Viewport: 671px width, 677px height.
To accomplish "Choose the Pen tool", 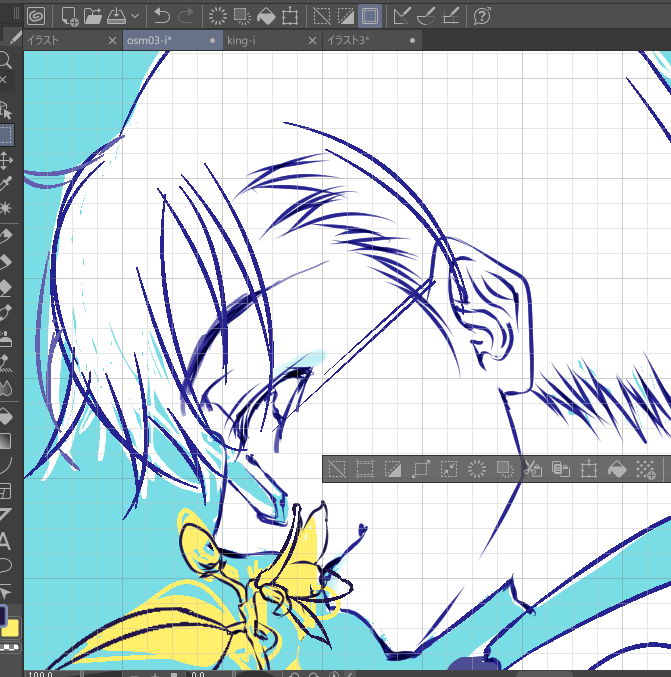I will point(5,236).
